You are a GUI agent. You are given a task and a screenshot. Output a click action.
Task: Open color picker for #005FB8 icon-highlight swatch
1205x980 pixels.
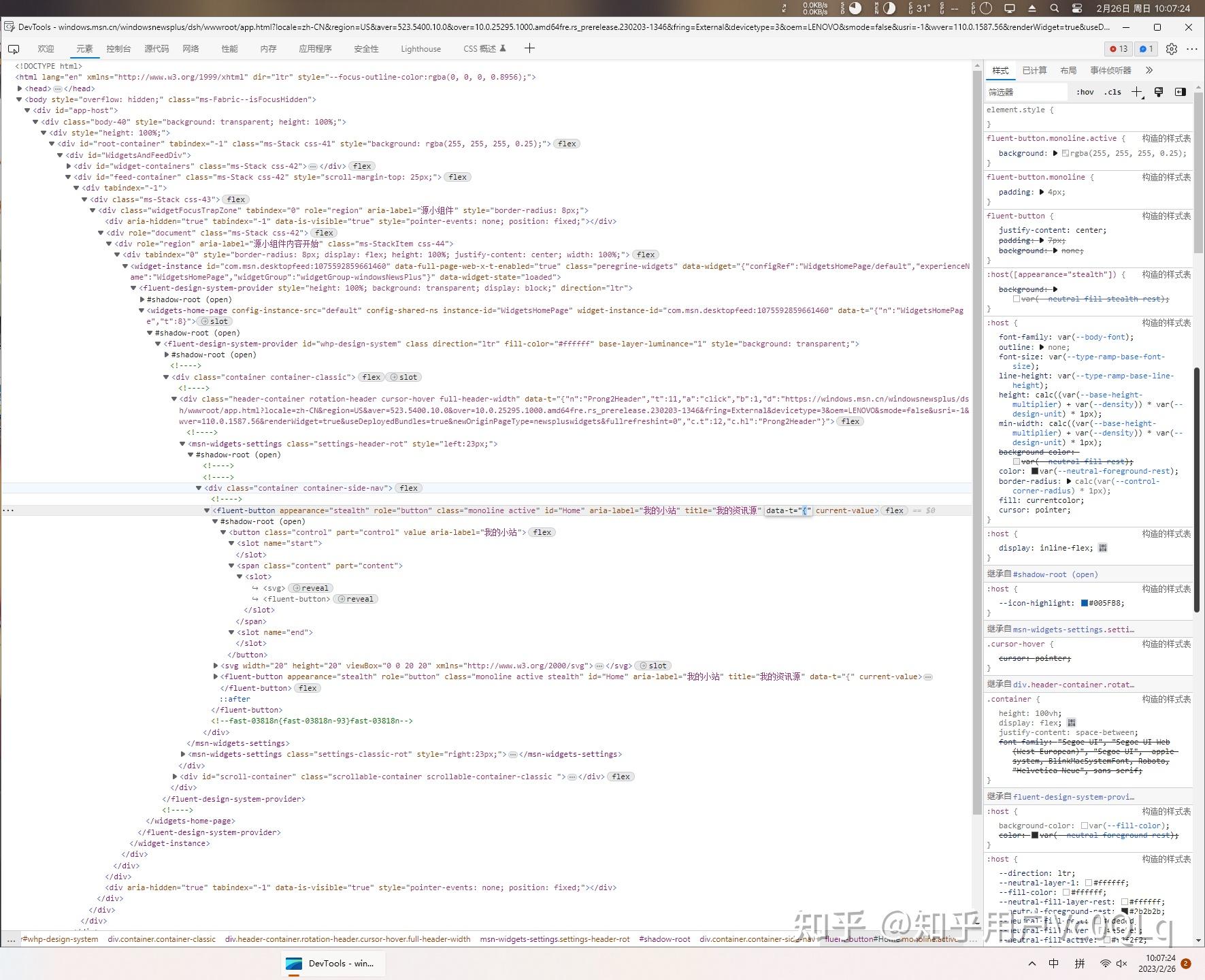click(1085, 603)
